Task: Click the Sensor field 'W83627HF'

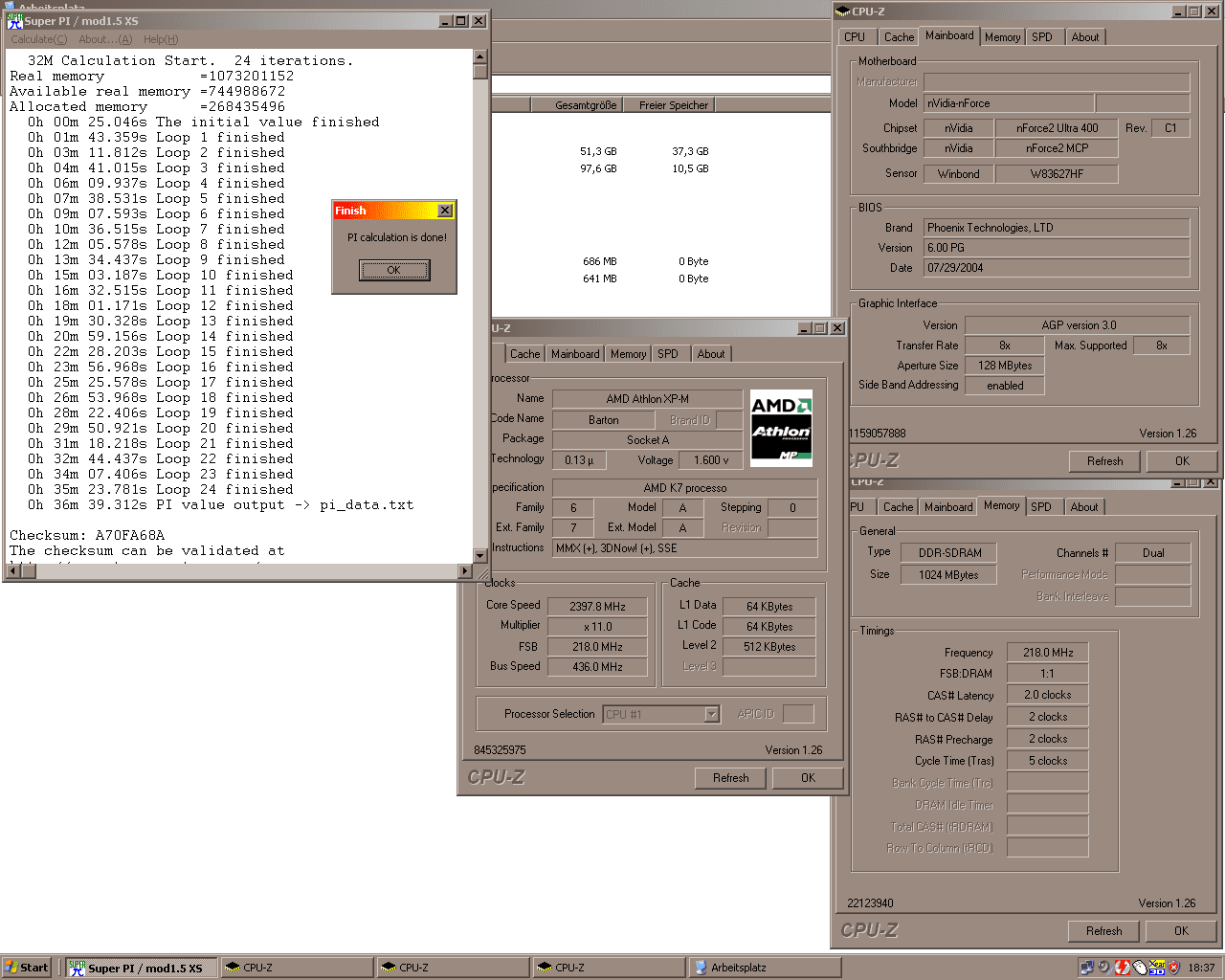Action: (x=1057, y=174)
